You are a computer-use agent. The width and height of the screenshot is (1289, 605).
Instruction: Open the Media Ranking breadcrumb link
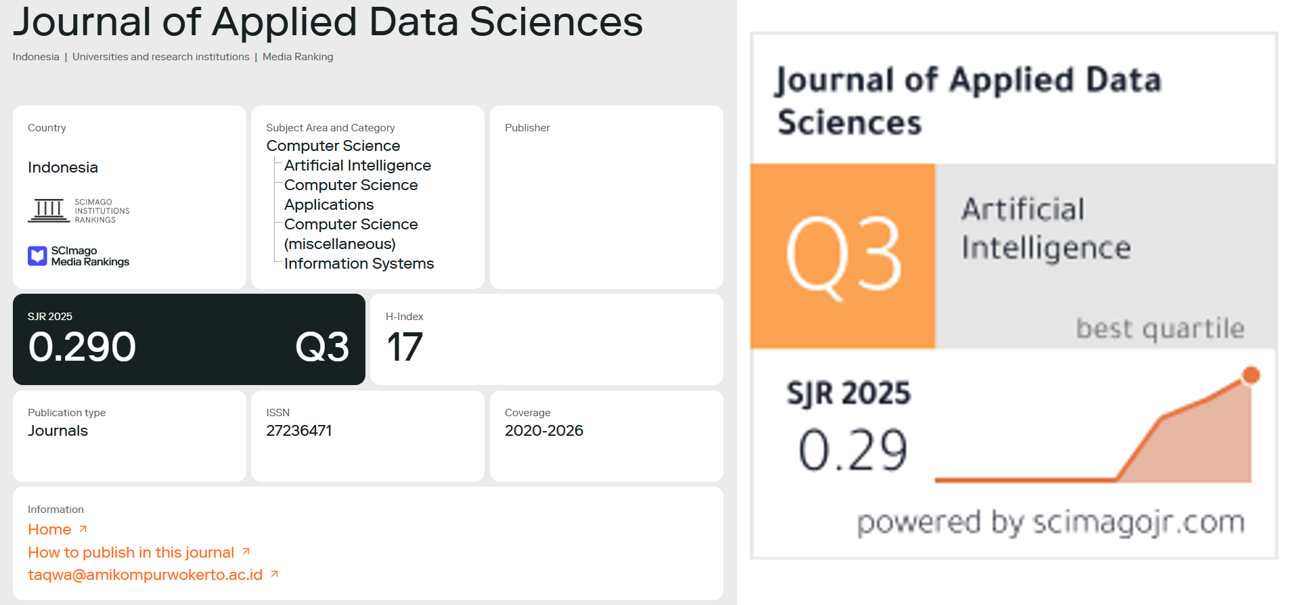click(x=298, y=57)
